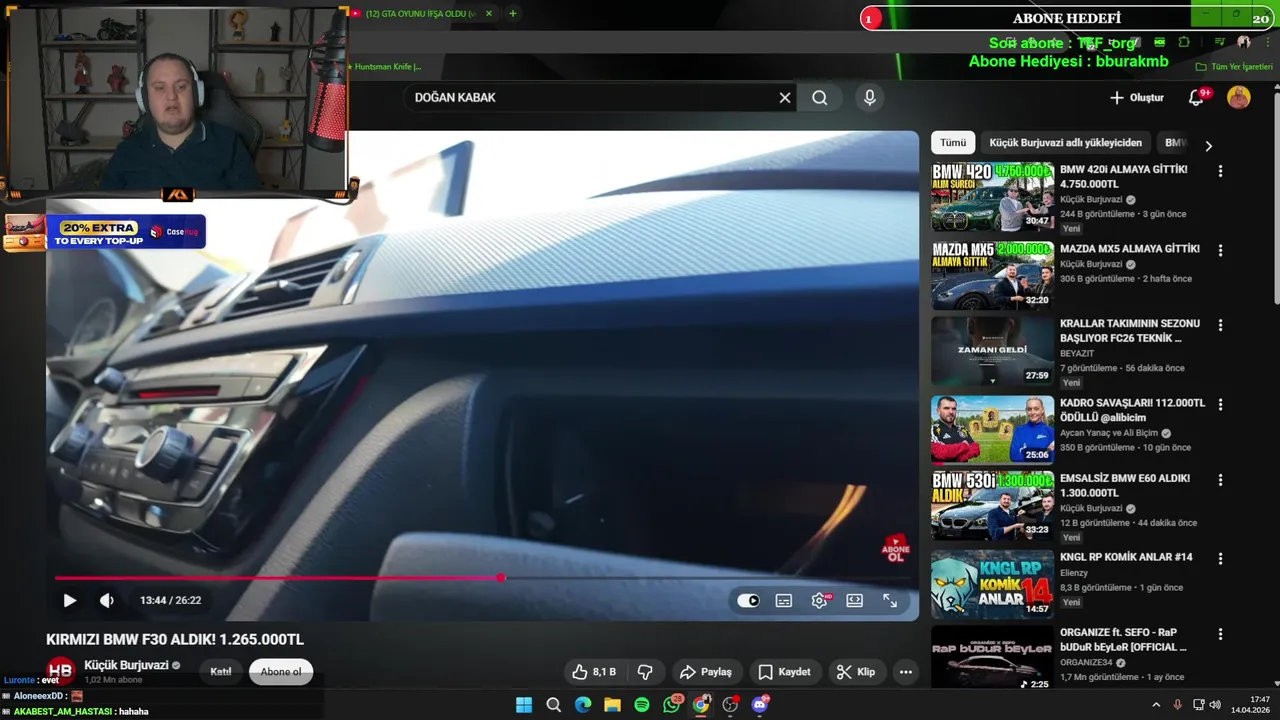Open the Chrome extensions puzzle icon
Viewport: 1280px width, 720px height.
(1184, 42)
